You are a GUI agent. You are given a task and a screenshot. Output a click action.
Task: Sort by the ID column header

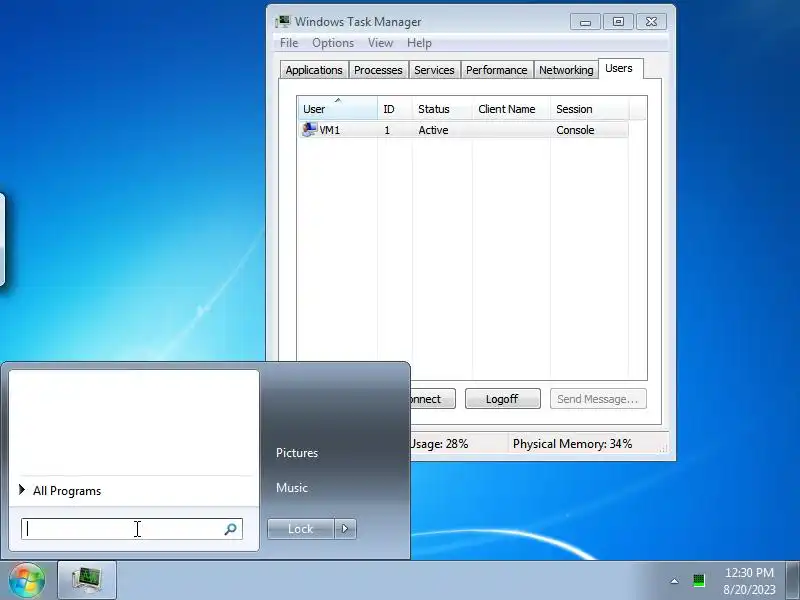coord(394,109)
